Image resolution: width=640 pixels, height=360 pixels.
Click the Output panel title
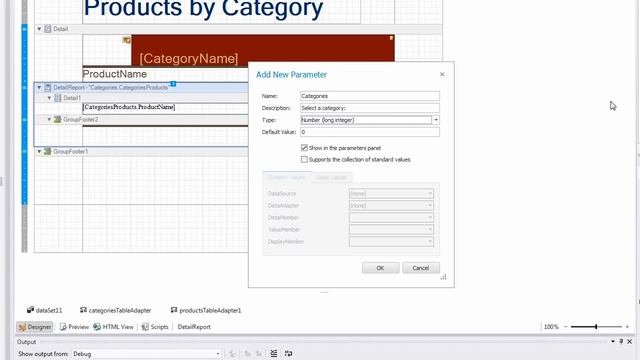click(27, 342)
